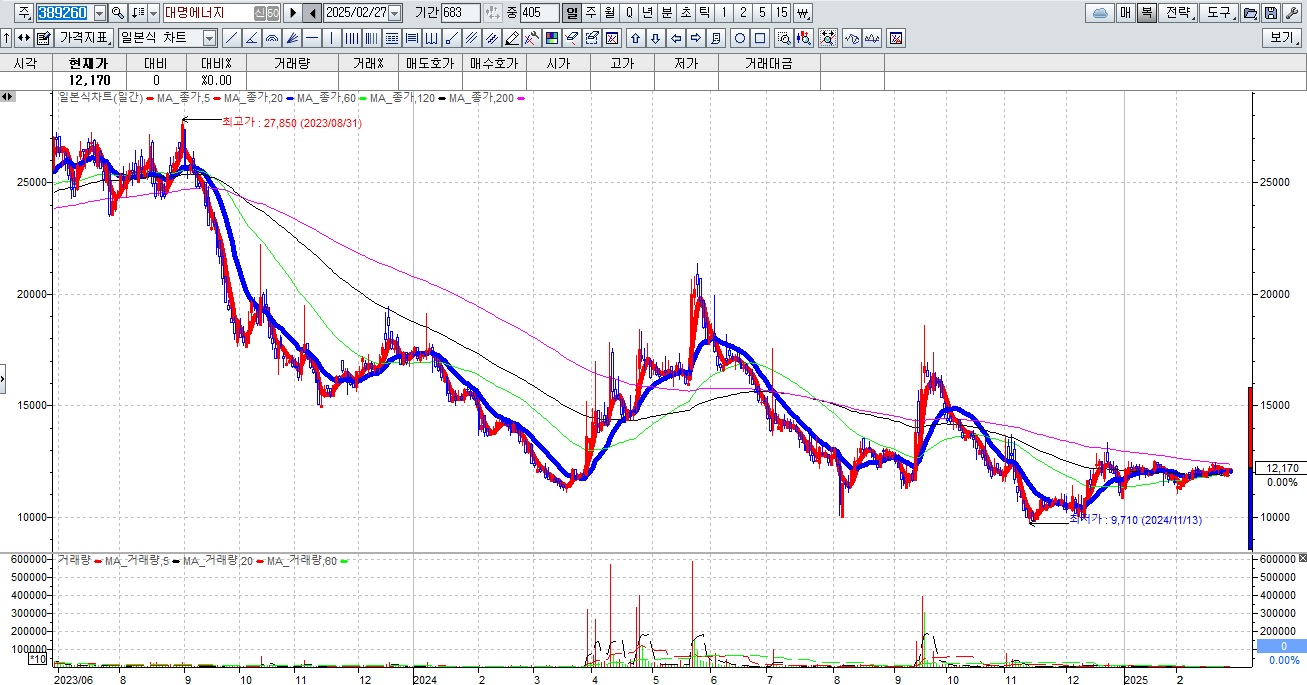1307x685 pixels.
Task: Select the 15 interval button
Action: point(781,13)
